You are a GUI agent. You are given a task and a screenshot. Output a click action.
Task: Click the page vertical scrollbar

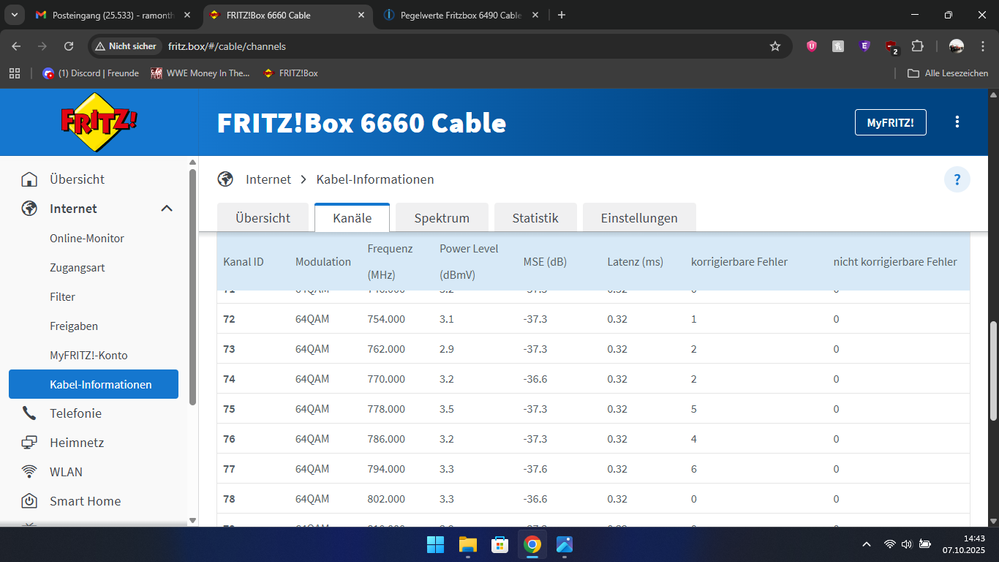coord(993,371)
